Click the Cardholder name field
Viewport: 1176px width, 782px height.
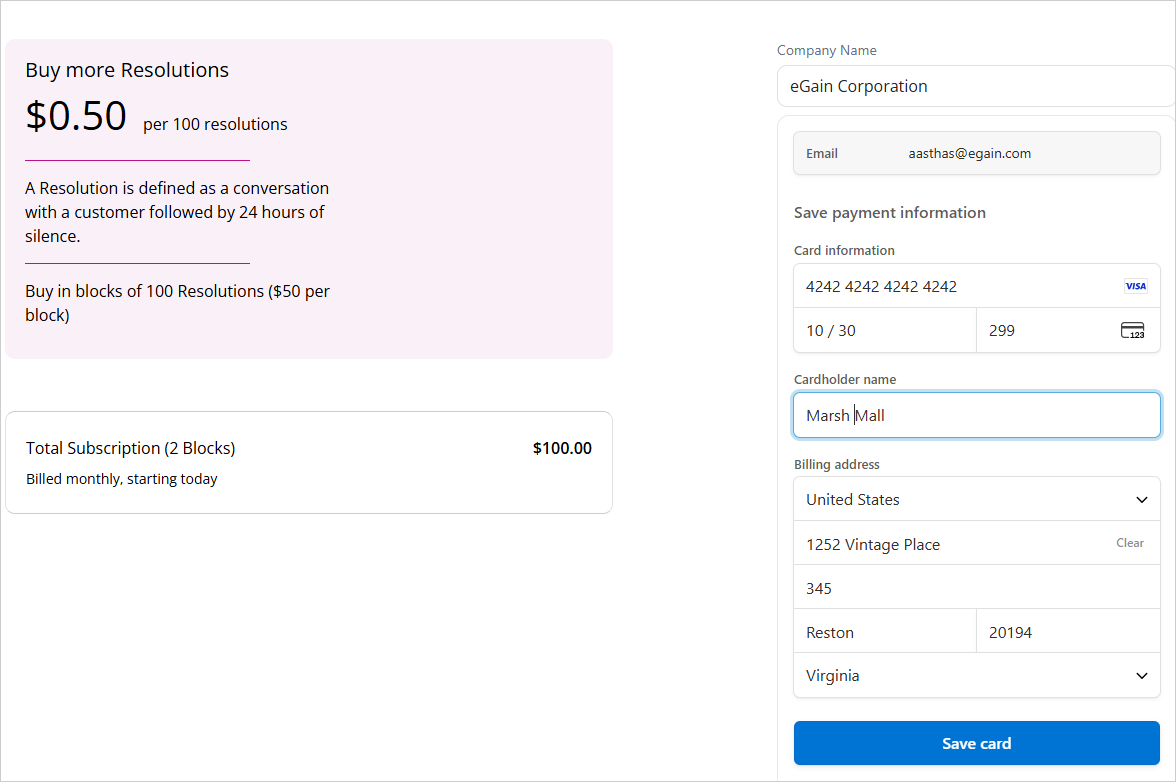click(976, 415)
